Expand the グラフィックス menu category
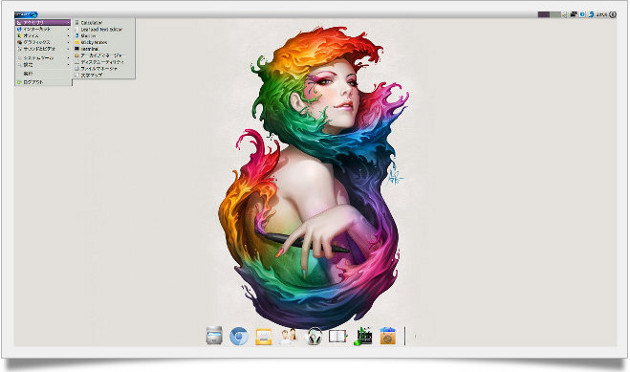This screenshot has height=372, width=630. pyautogui.click(x=43, y=42)
